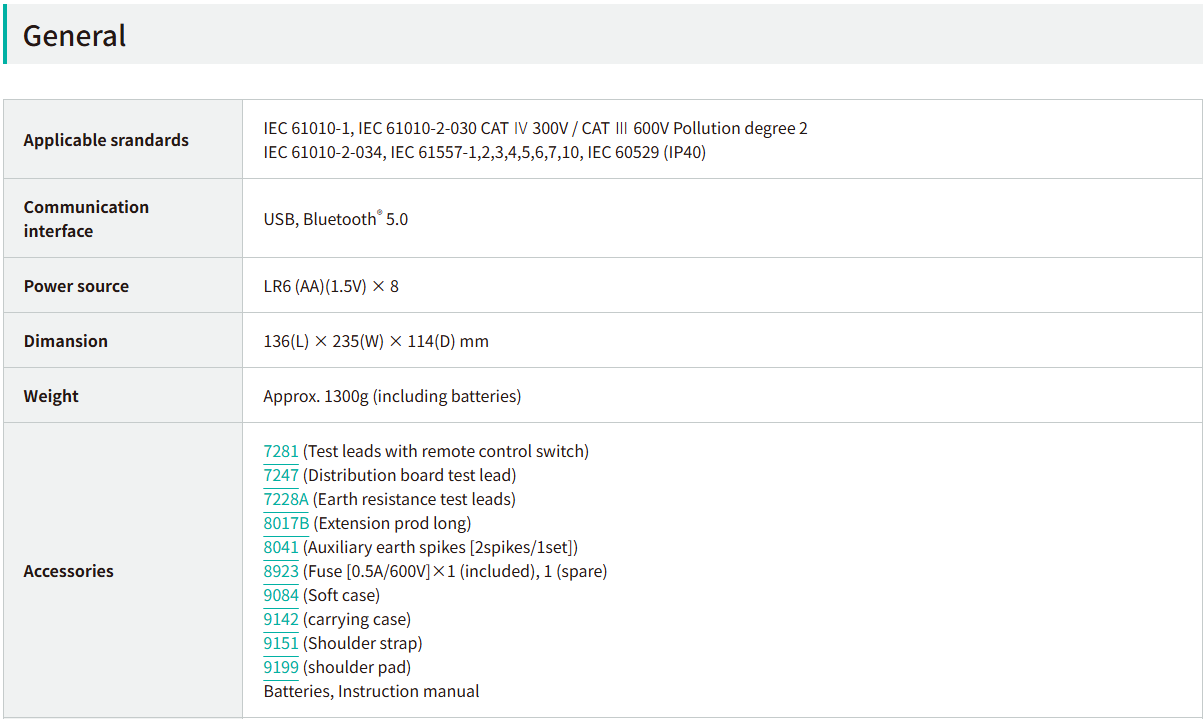The height and width of the screenshot is (719, 1203).
Task: Open the 7281 test leads link
Action: click(281, 451)
